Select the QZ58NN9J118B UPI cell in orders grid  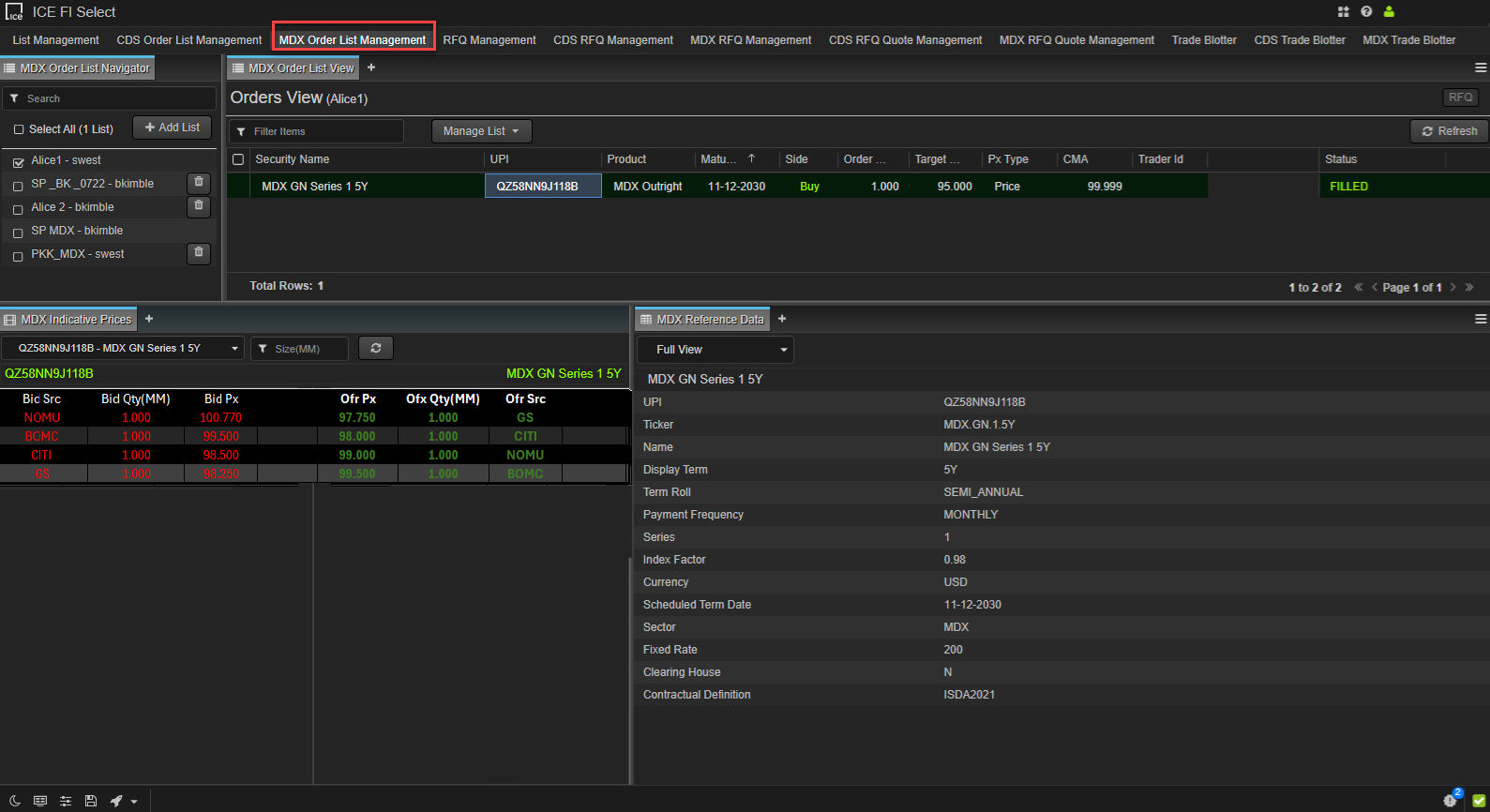click(x=543, y=186)
